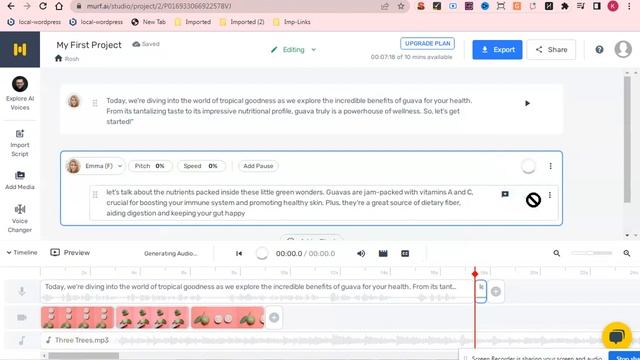Image resolution: width=640 pixels, height=360 pixels.
Task: Select the Three Trees.mp3 music track
Action: point(340,340)
